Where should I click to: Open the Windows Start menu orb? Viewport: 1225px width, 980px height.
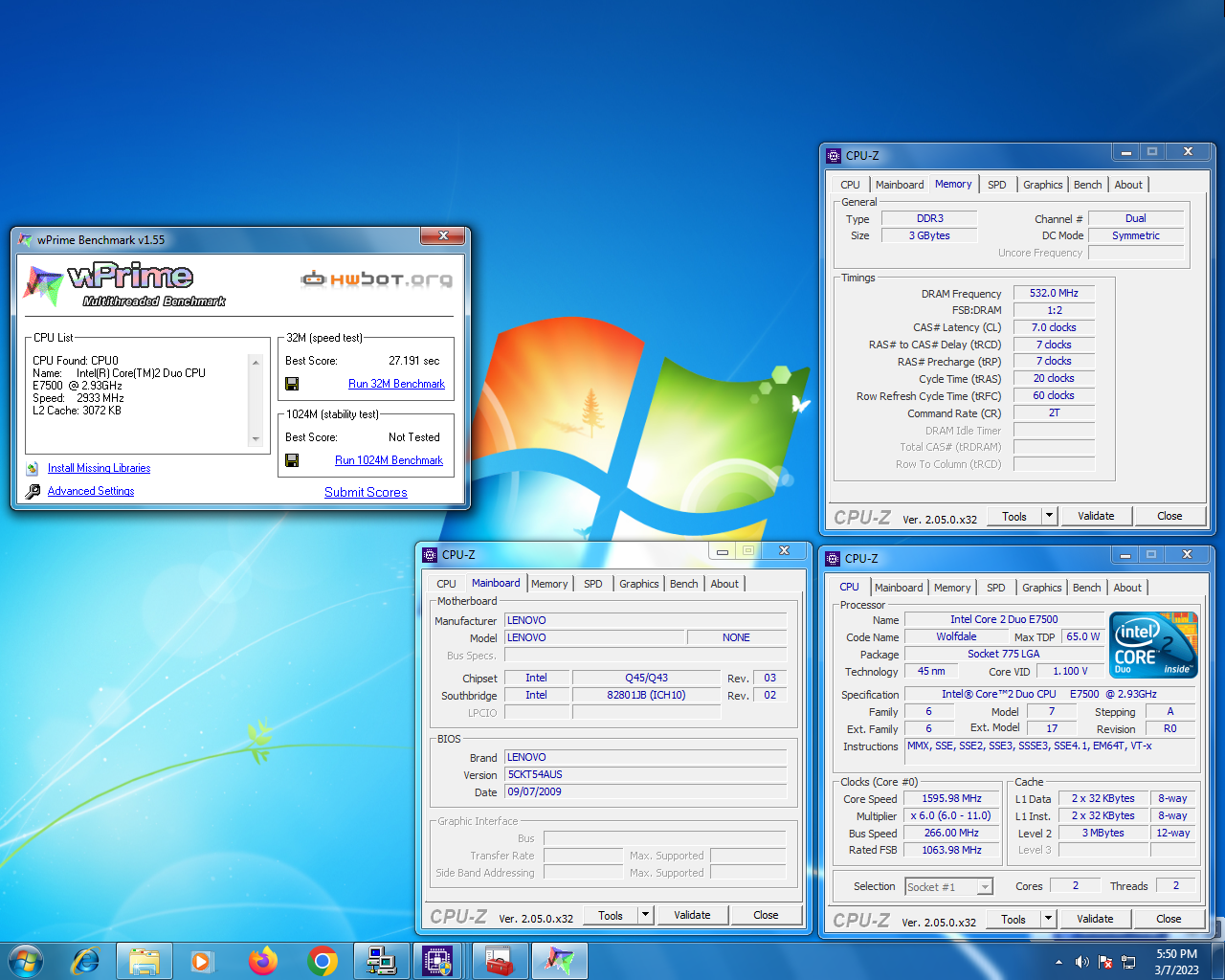26,961
